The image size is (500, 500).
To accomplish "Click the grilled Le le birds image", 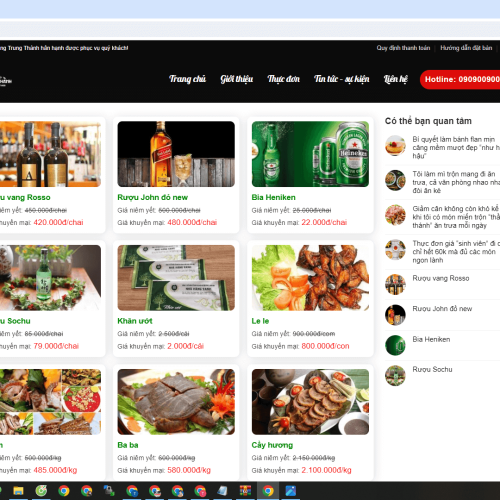I will pos(310,278).
